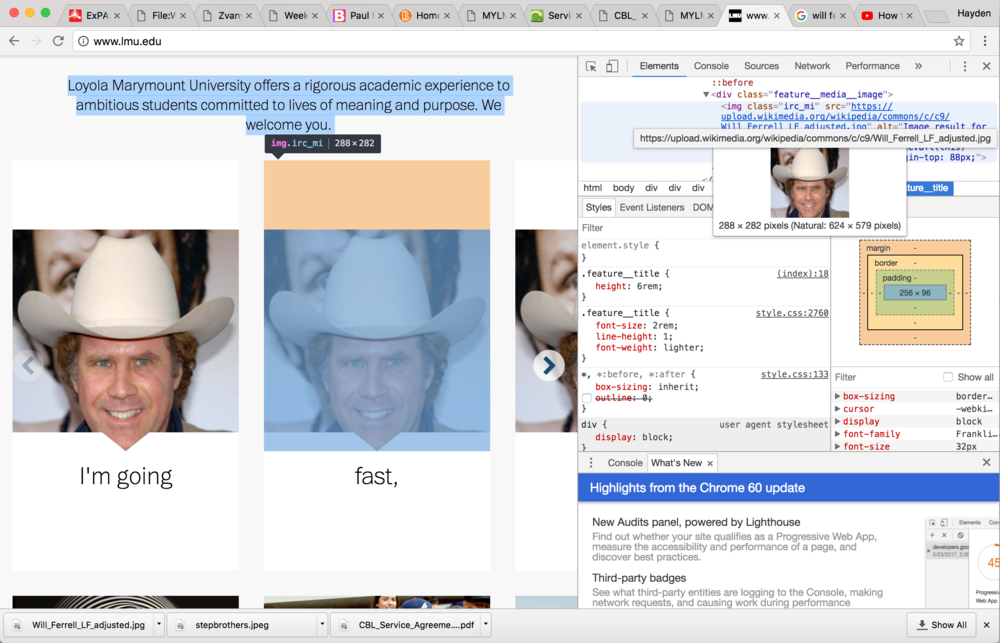Open the style.css:133 source link
This screenshot has height=643, width=1000.
(795, 374)
